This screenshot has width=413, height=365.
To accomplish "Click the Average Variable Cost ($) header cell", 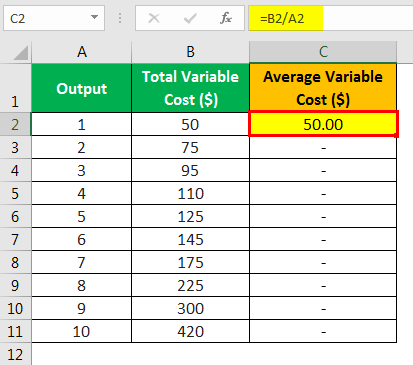I will [323, 88].
